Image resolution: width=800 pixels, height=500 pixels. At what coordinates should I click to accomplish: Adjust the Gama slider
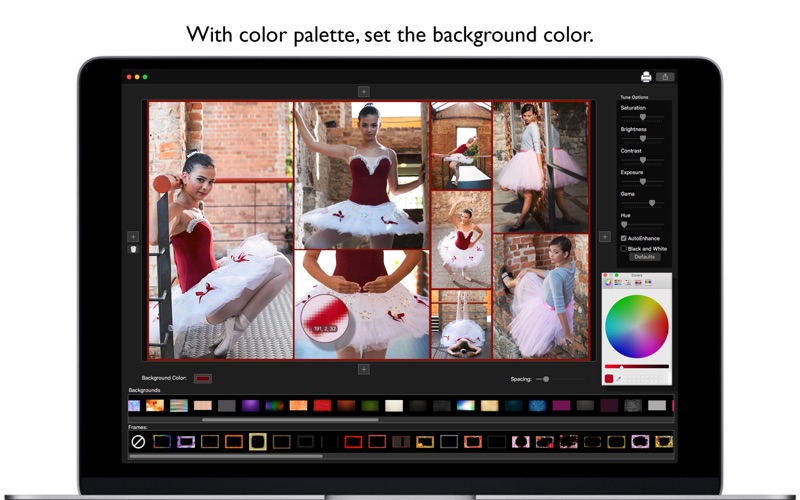point(642,203)
